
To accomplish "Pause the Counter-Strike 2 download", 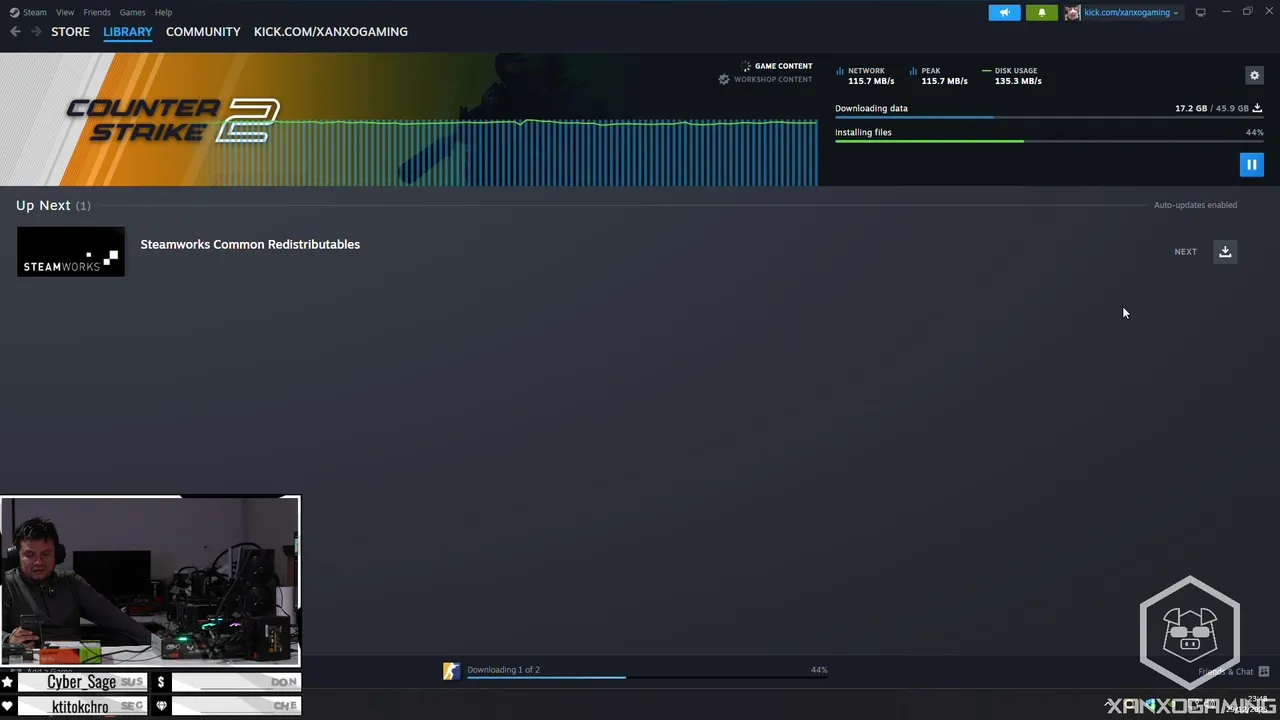I will [x=1251, y=165].
